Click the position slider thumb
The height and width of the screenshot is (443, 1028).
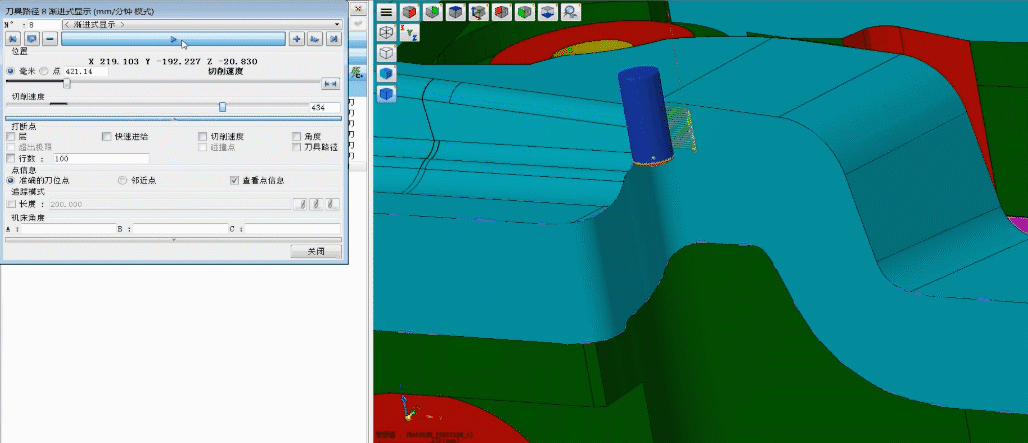67,83
